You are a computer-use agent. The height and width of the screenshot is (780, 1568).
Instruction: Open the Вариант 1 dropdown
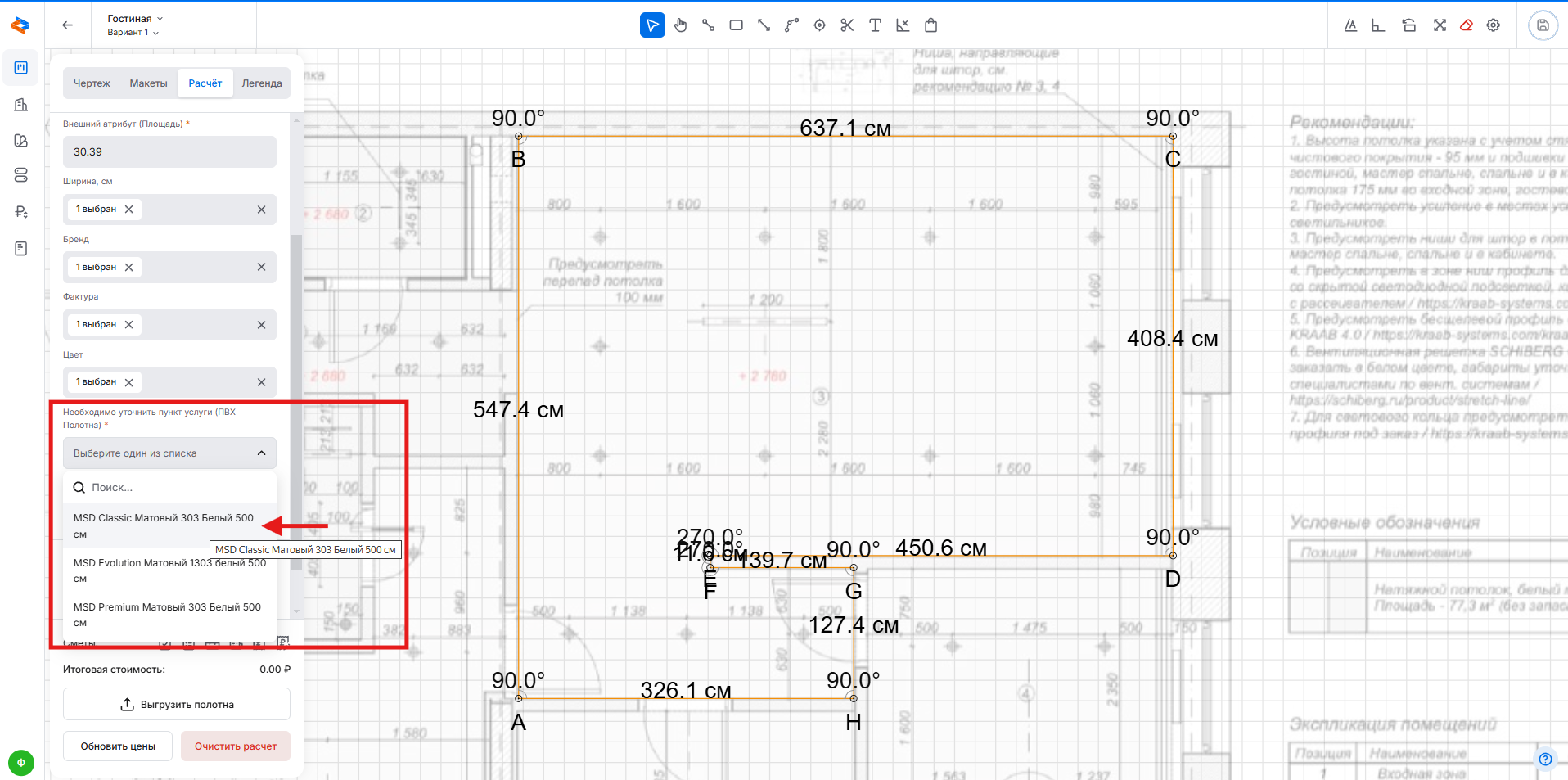click(x=133, y=33)
